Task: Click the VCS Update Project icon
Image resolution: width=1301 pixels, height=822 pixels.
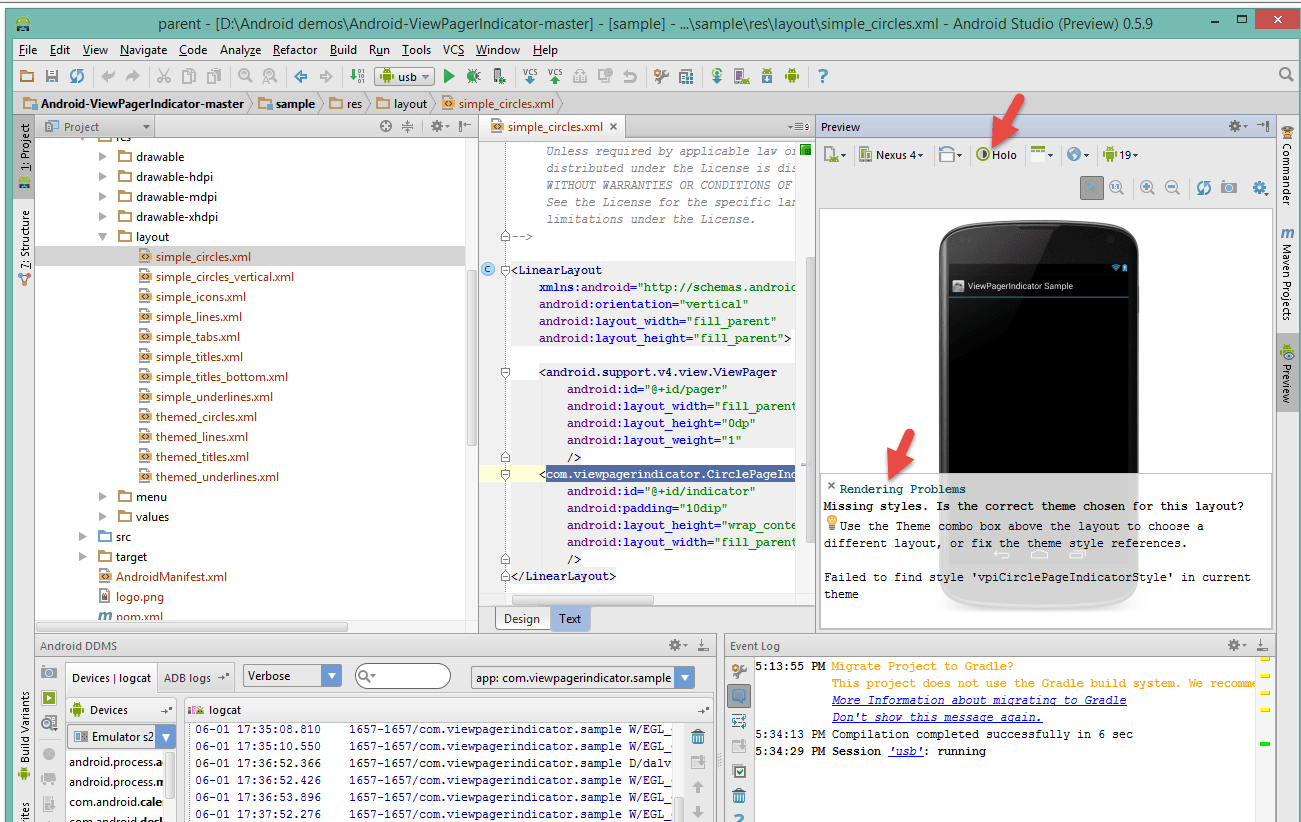Action: (x=530, y=76)
